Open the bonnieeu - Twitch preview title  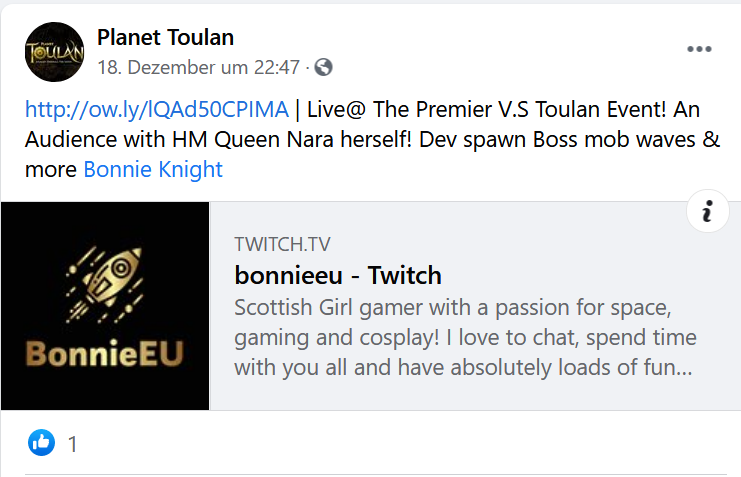click(x=338, y=275)
